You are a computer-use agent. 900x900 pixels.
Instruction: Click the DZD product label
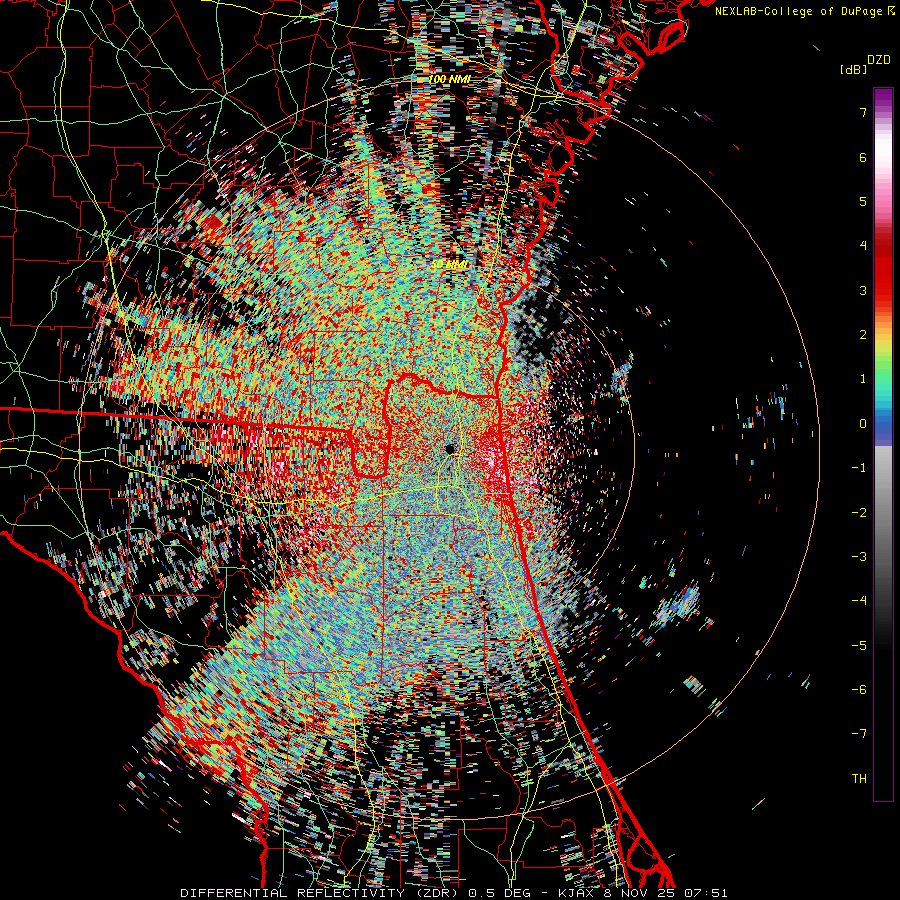pos(879,60)
